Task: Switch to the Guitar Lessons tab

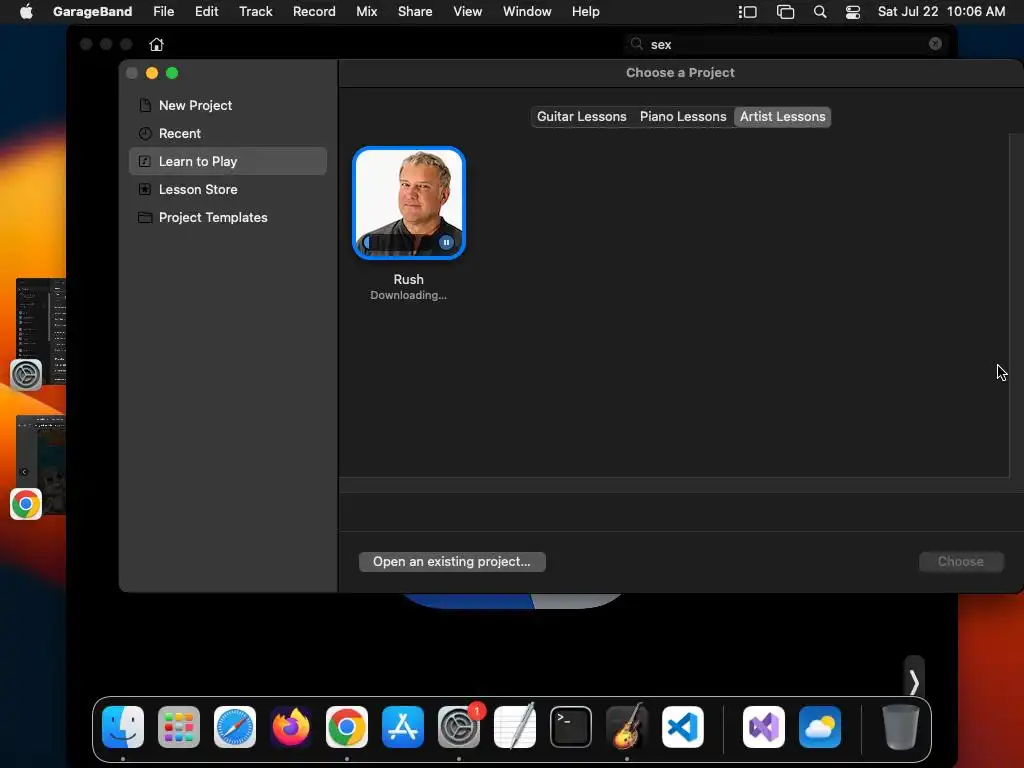Action: (x=581, y=117)
